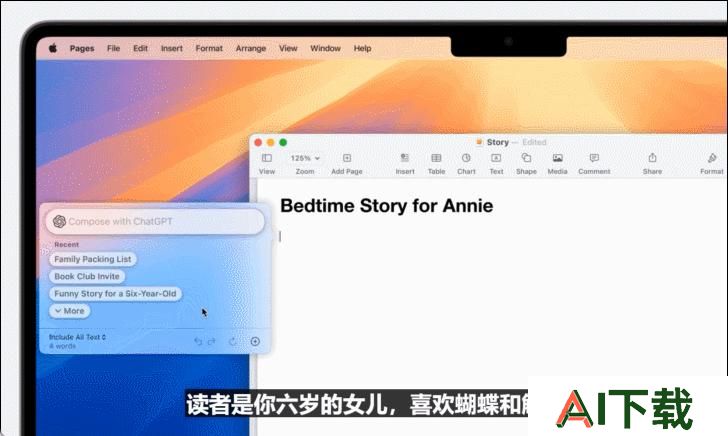This screenshot has height=436, width=728.
Task: Click the Shape toolbar icon
Action: point(526,158)
